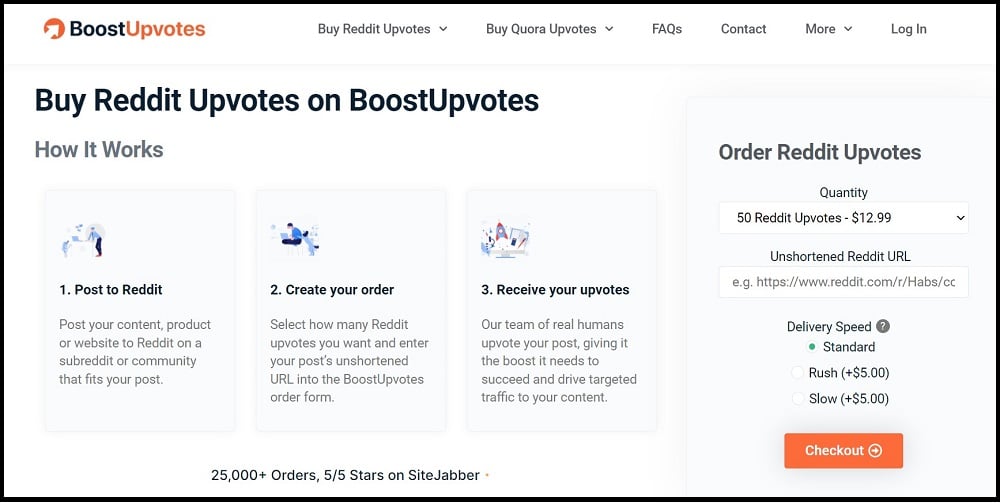Click the Log In link

908,29
